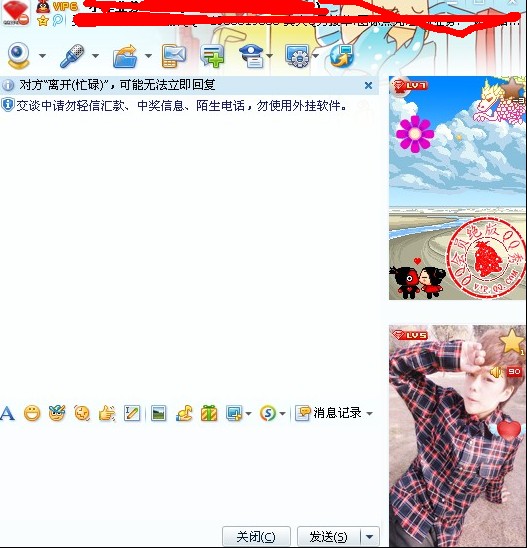The image size is (527, 548).
Task: Click the magnifier icon beside the star
Action: 58,20
